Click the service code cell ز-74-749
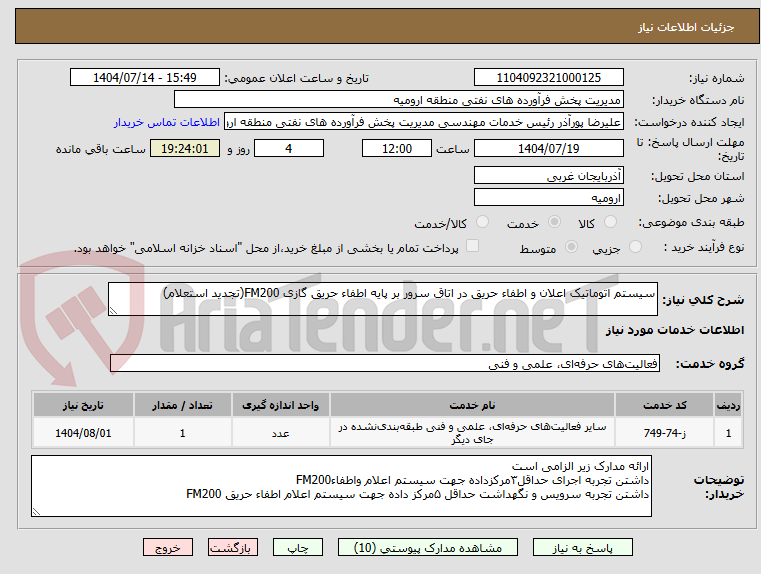 [x=664, y=432]
